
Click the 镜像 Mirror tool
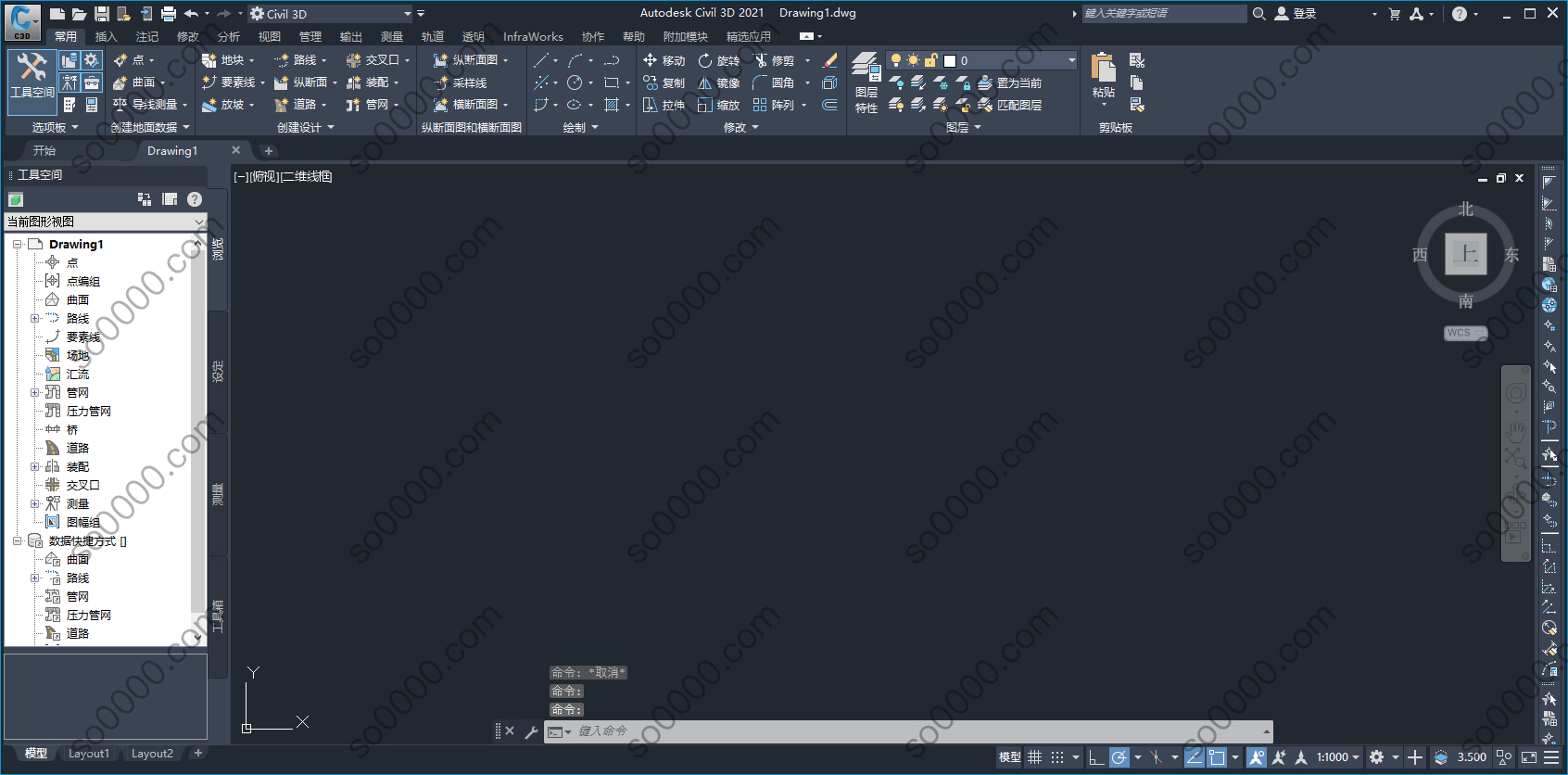[719, 83]
